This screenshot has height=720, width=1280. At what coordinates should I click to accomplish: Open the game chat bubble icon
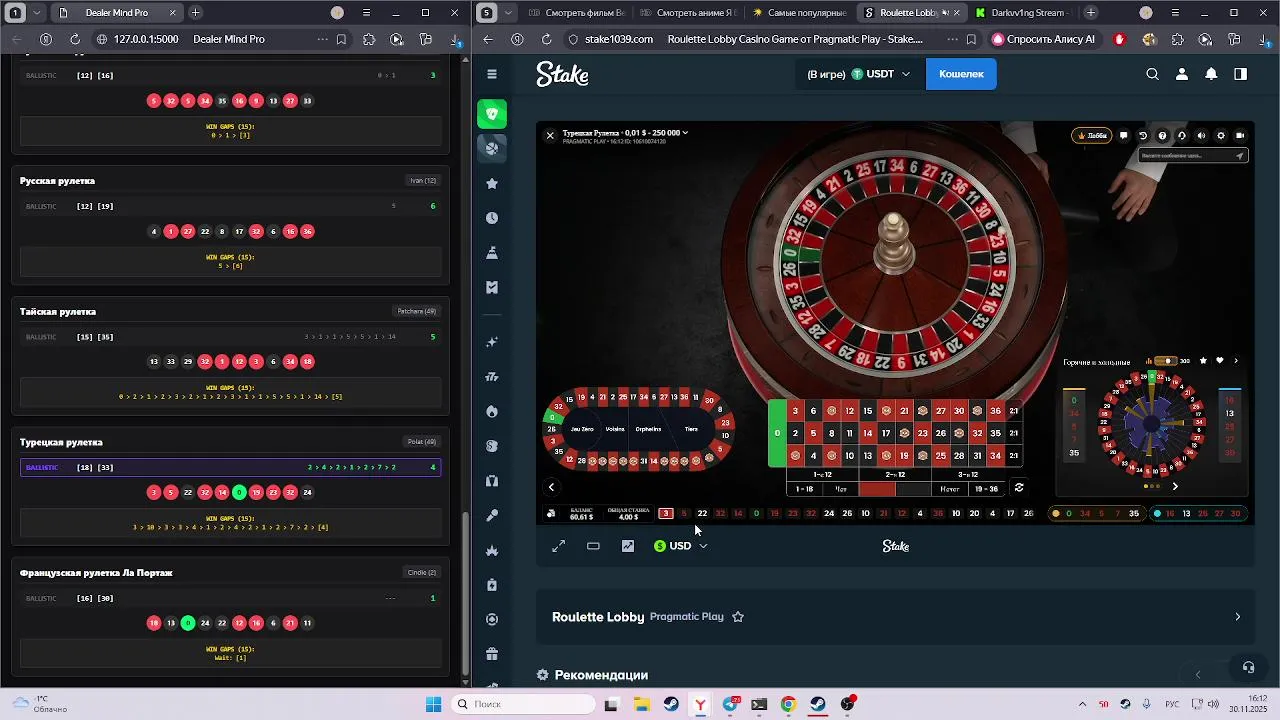(x=1123, y=135)
